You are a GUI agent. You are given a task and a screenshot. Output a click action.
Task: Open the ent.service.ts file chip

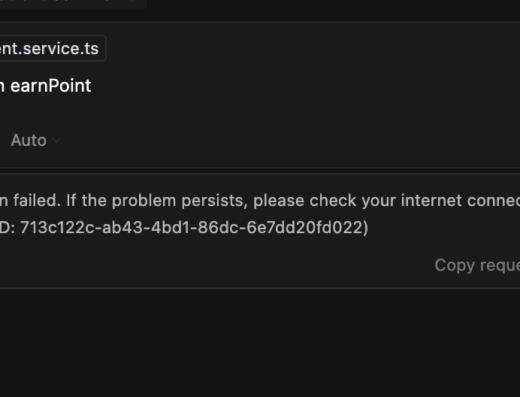point(52,48)
